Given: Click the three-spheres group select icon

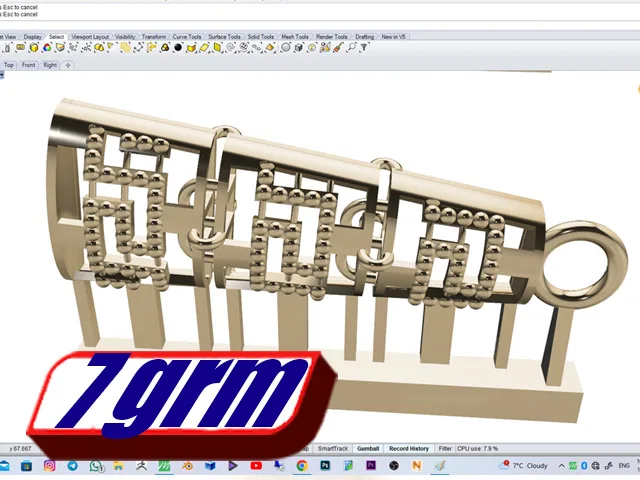Looking at the screenshot, I should click(164, 48).
